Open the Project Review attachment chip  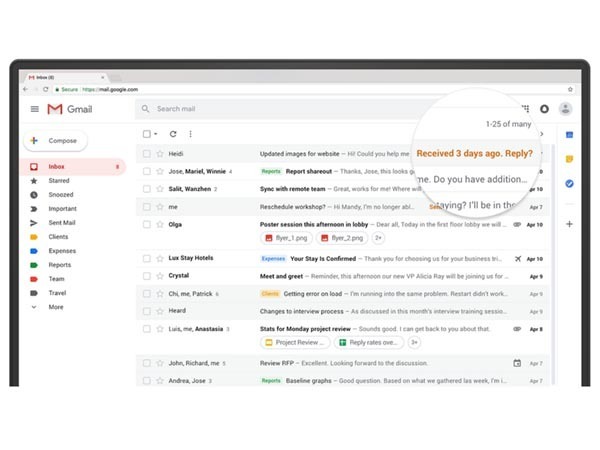click(295, 342)
